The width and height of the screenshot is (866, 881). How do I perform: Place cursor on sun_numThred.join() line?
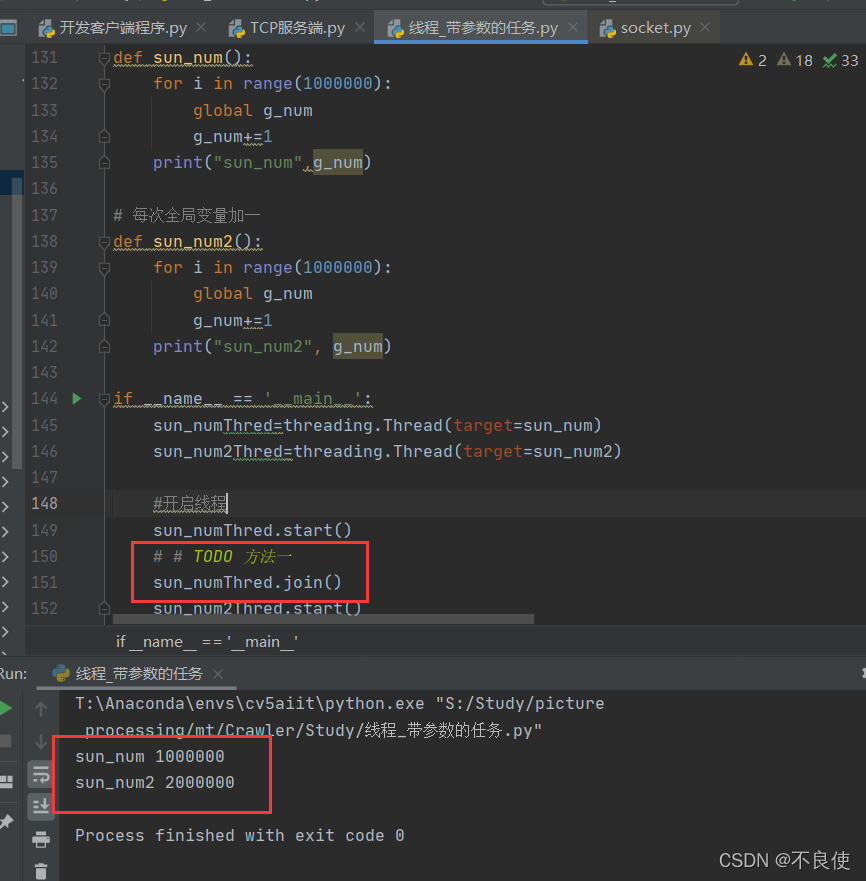(247, 583)
